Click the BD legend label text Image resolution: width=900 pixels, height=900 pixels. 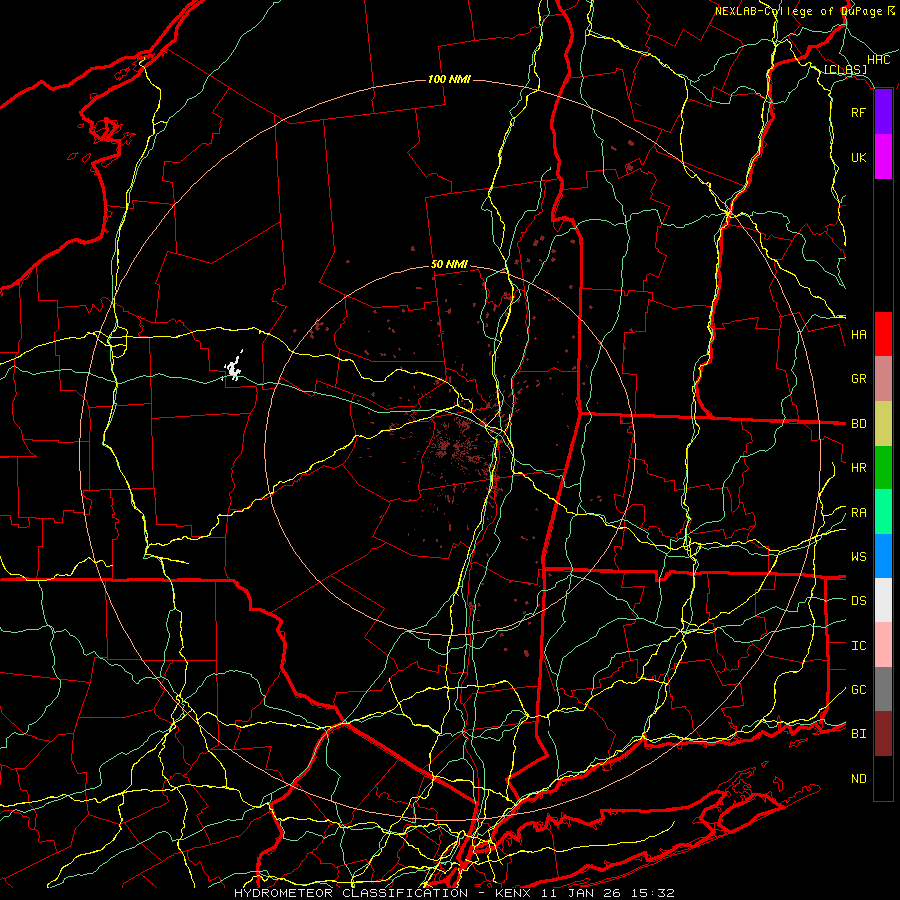pos(859,424)
